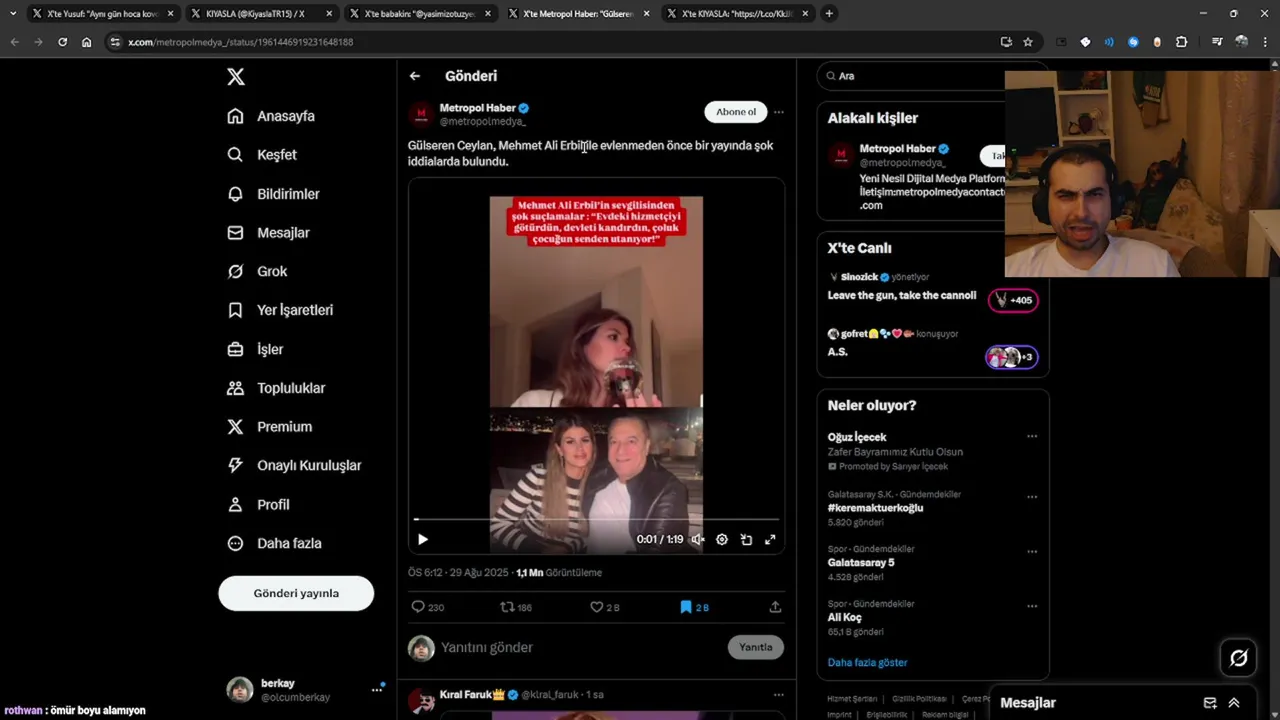The width and height of the screenshot is (1280, 720).
Task: Open options for #keremaktuerkoğlu trend
Action: [x=1032, y=496]
